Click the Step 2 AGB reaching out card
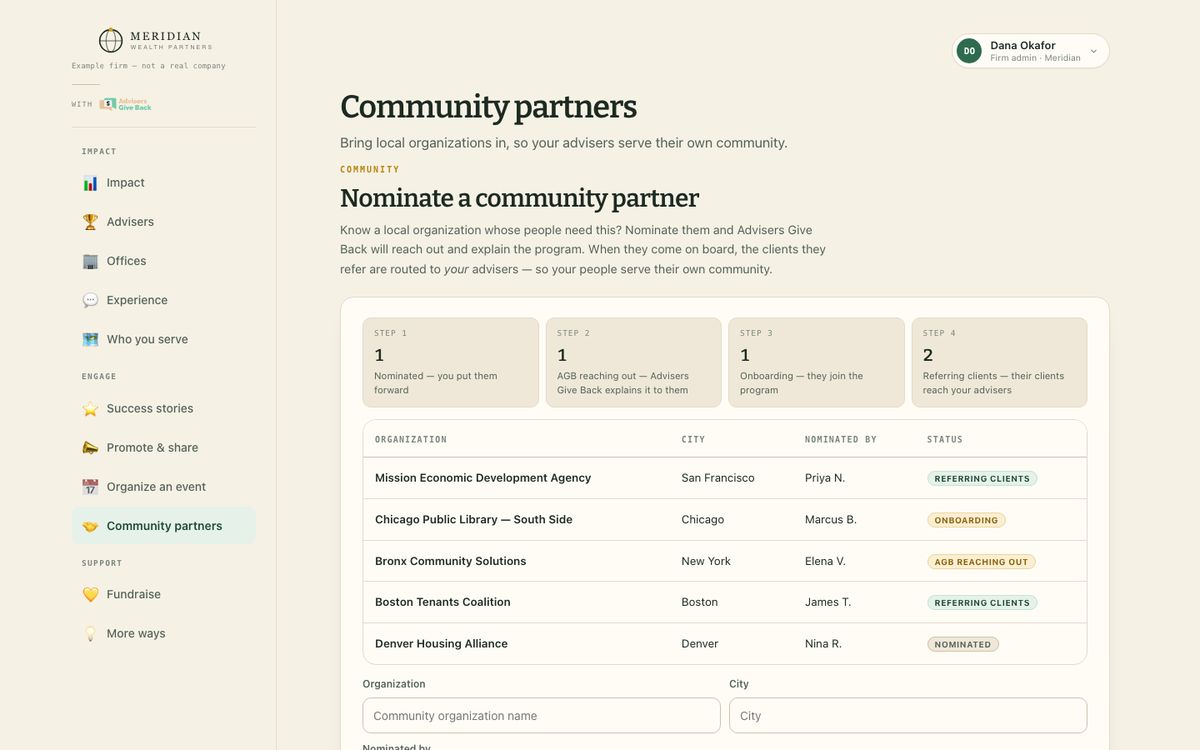1200x750 pixels. 634,362
